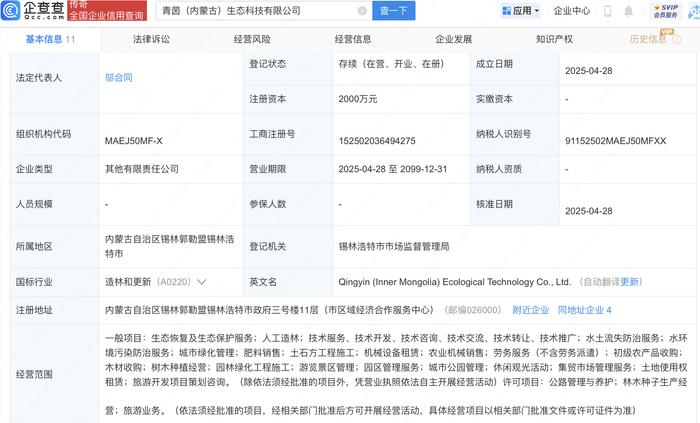
Task: Select the 注册地址 address text
Action: 269,310
